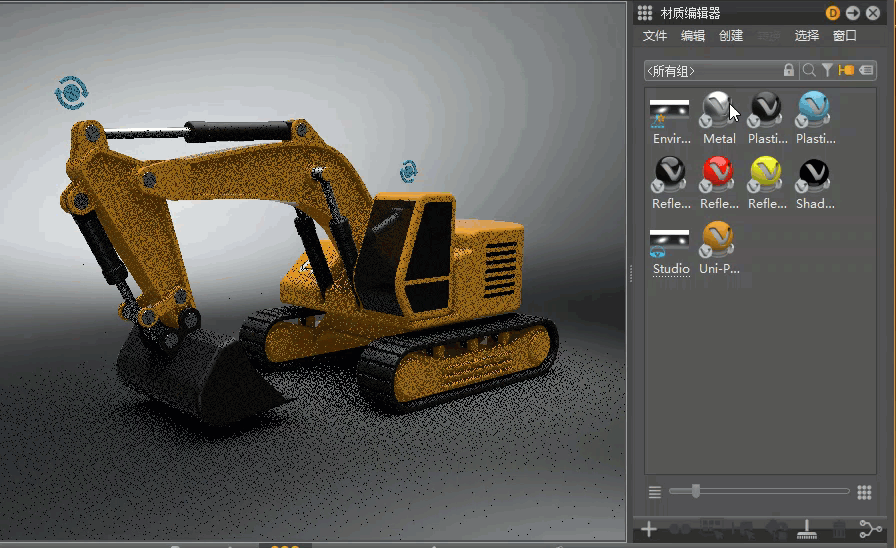Click the checkmark badge on Metal material
896x548 pixels.
[706, 121]
